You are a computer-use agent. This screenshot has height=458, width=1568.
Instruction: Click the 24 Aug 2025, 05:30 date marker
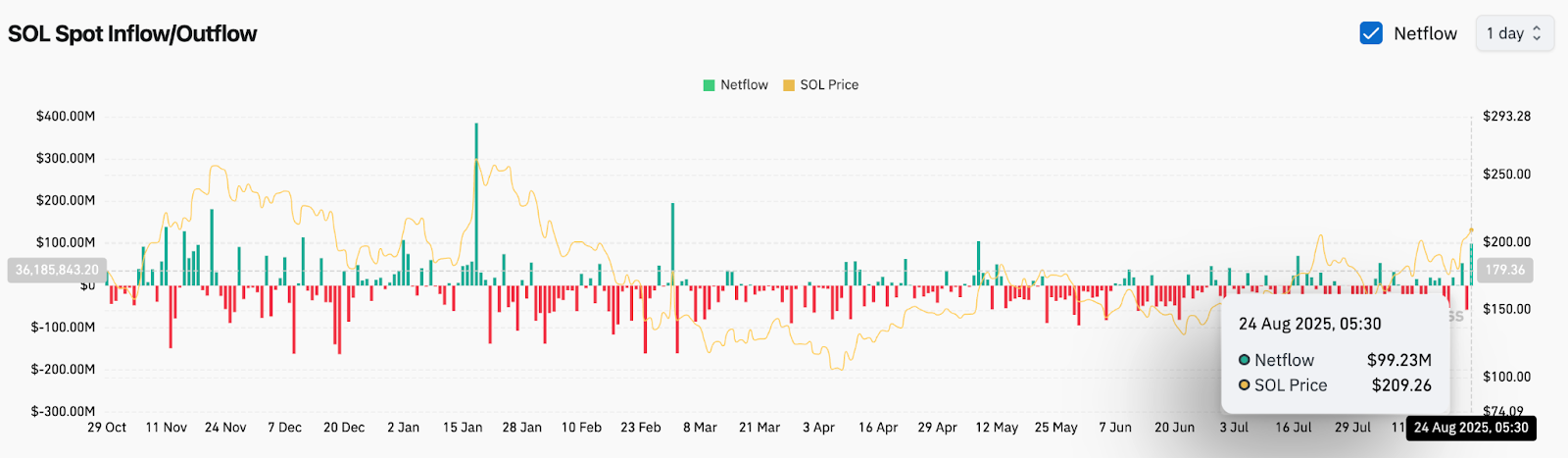click(x=1470, y=428)
